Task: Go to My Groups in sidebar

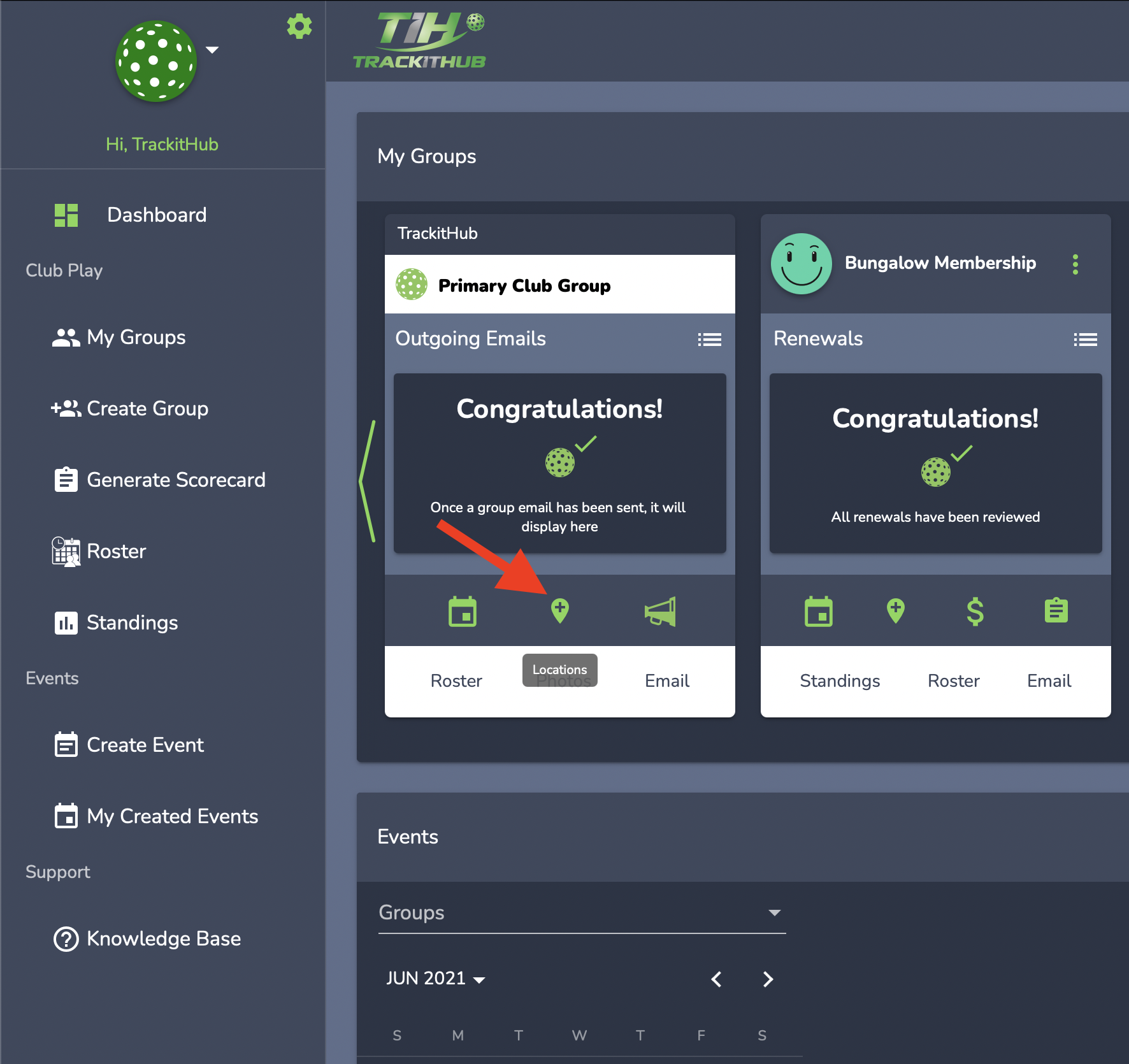Action: (x=136, y=337)
